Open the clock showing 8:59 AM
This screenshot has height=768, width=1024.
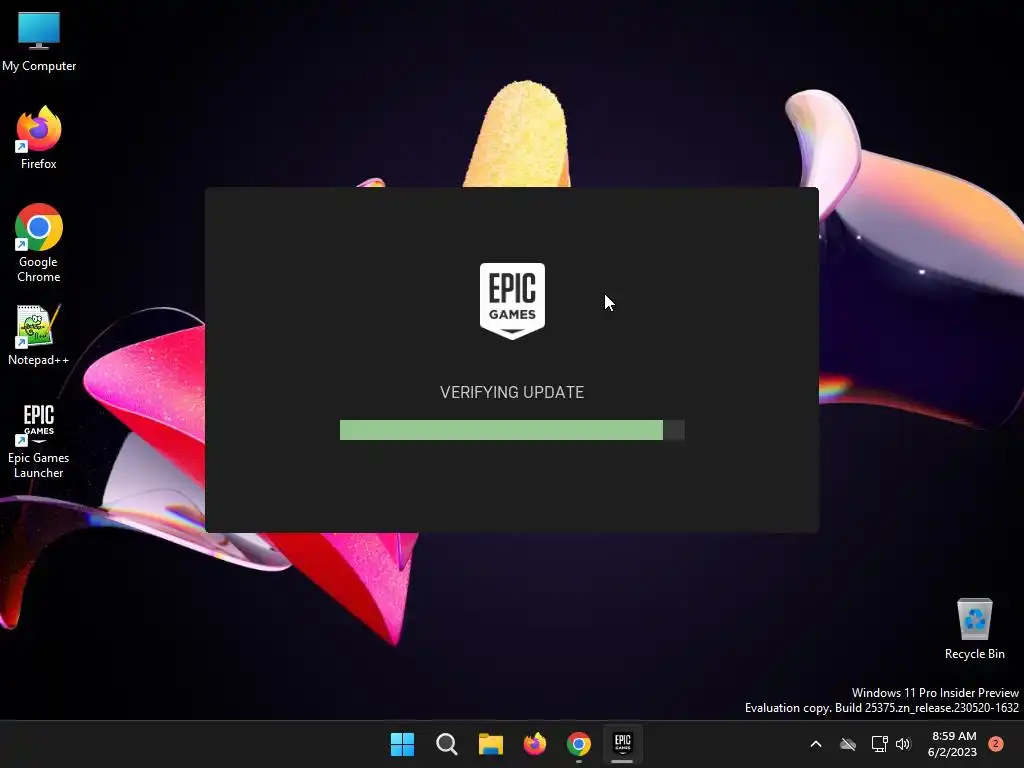pos(953,744)
